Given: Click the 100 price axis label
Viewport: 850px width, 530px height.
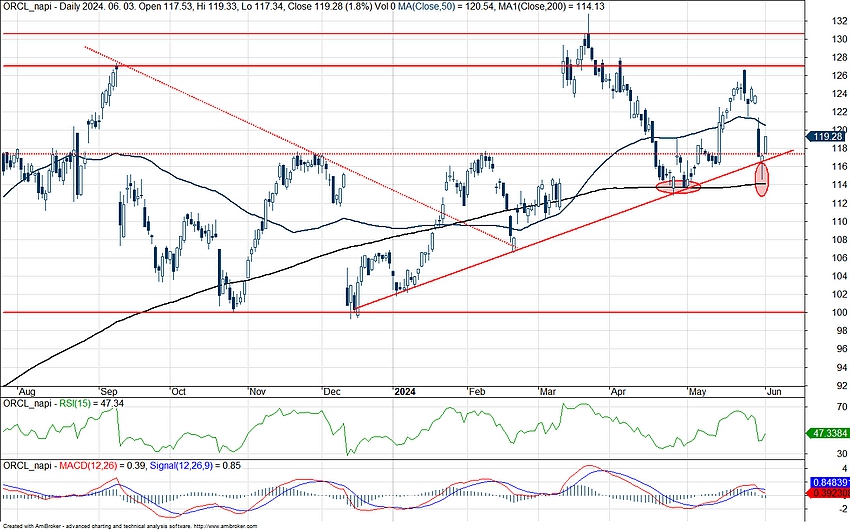Looking at the screenshot, I should pyautogui.click(x=840, y=312).
